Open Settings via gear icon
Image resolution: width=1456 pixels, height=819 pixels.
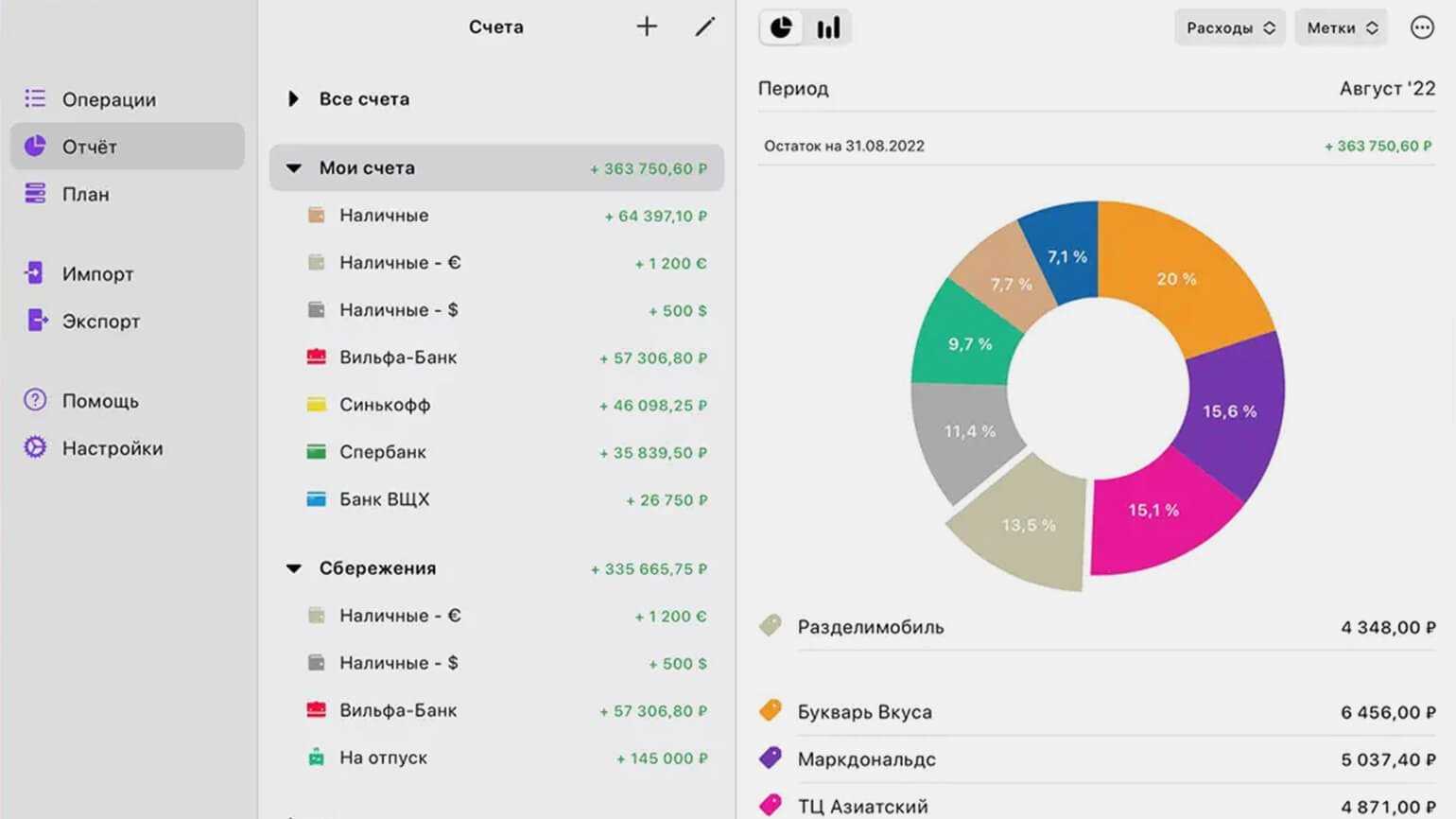[x=35, y=447]
